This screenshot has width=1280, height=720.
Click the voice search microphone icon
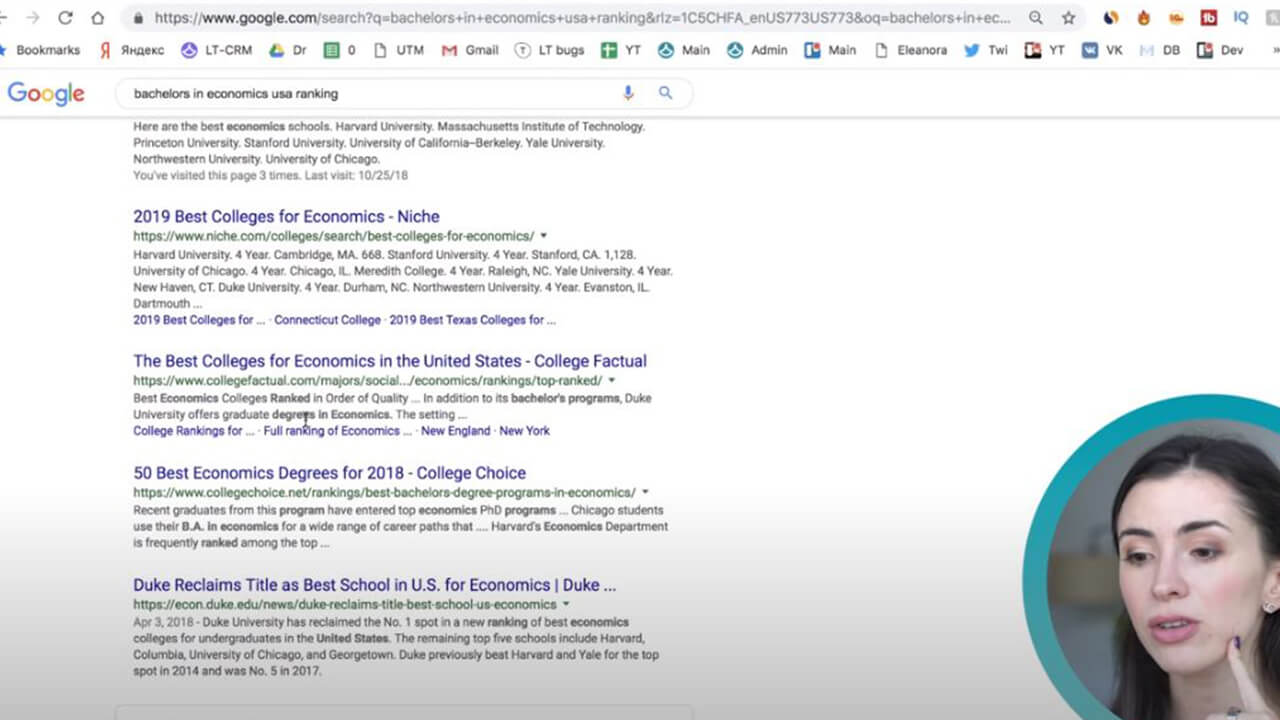(628, 93)
